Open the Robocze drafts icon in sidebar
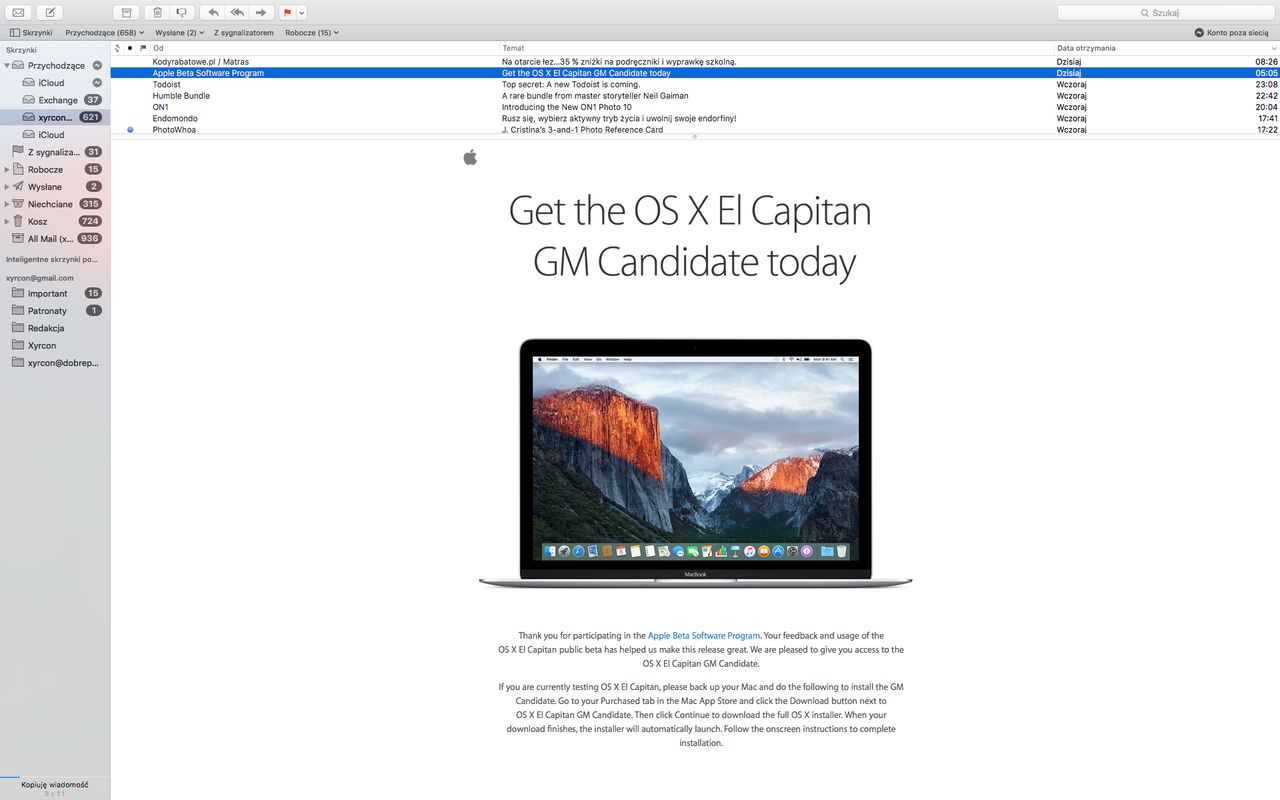Viewport: 1280px width, 800px height. pyautogui.click(x=18, y=169)
